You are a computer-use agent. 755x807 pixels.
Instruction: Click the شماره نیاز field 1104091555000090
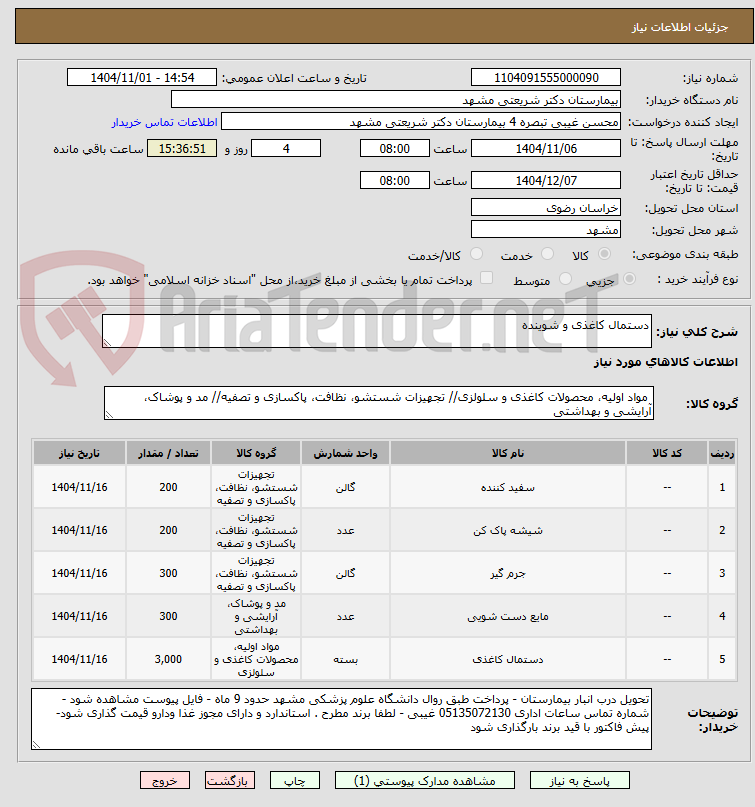(x=546, y=78)
